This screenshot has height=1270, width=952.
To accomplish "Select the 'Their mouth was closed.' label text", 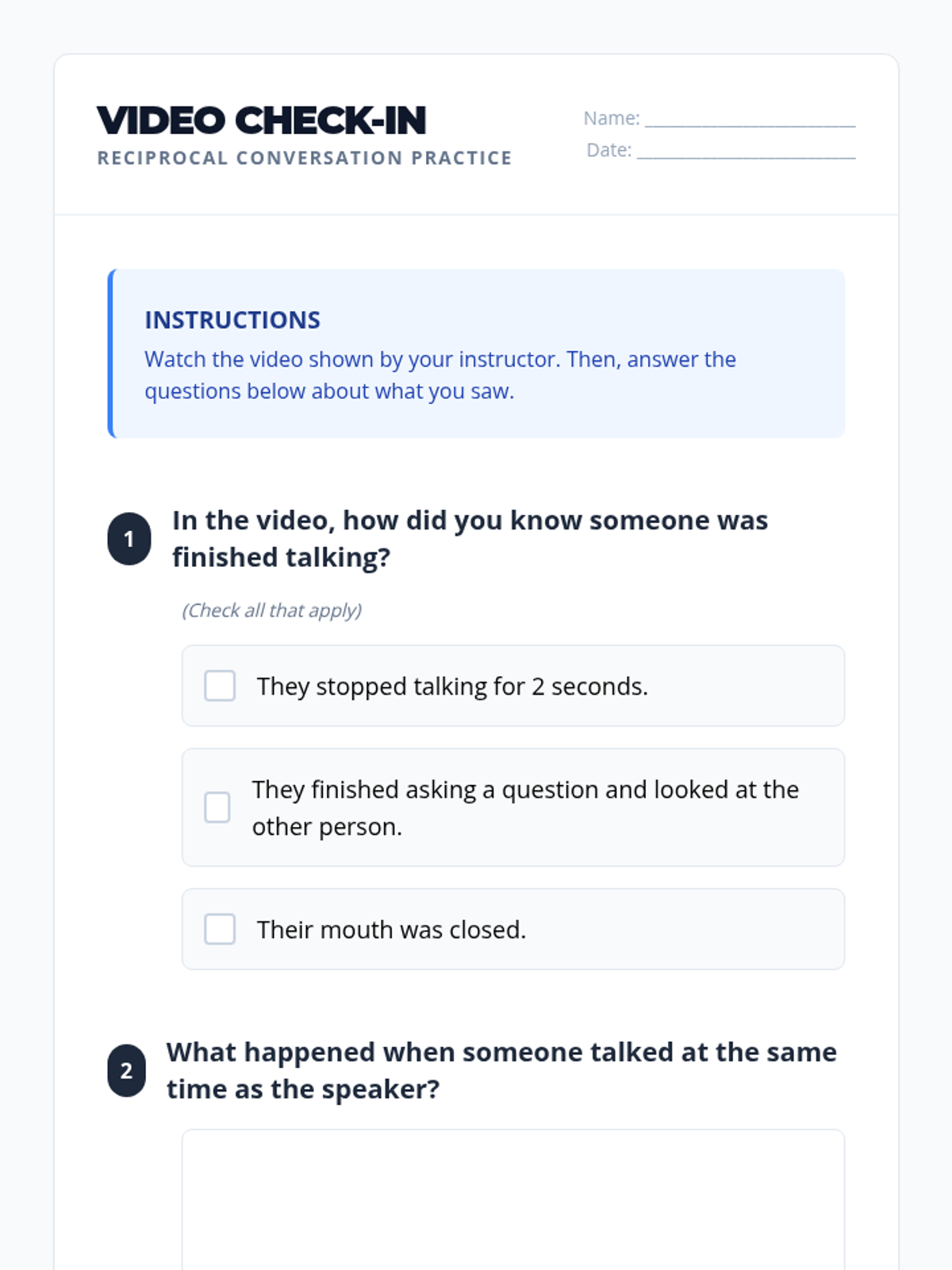I will [x=391, y=929].
